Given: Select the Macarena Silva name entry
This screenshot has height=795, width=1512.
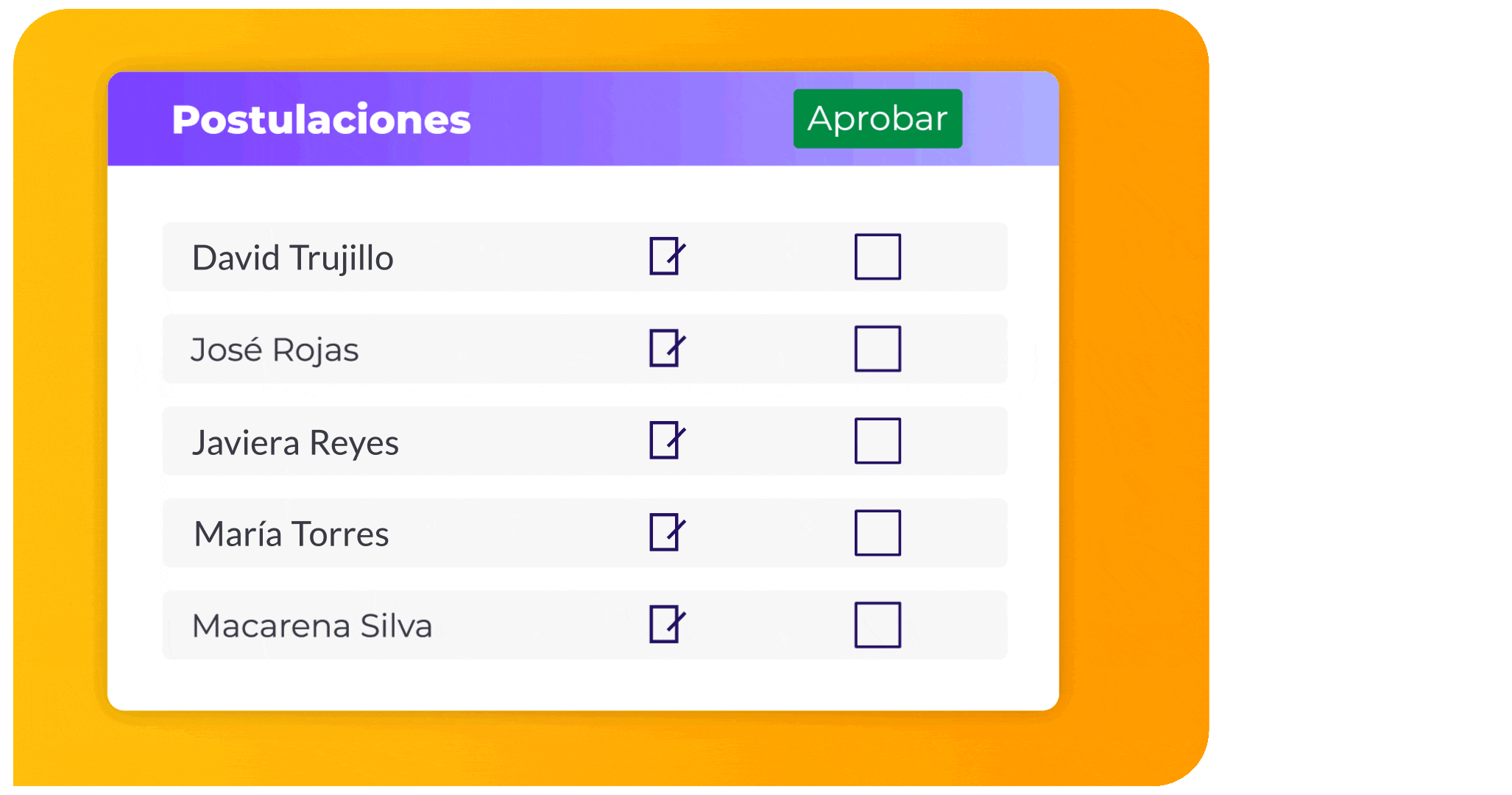Looking at the screenshot, I should (x=312, y=626).
